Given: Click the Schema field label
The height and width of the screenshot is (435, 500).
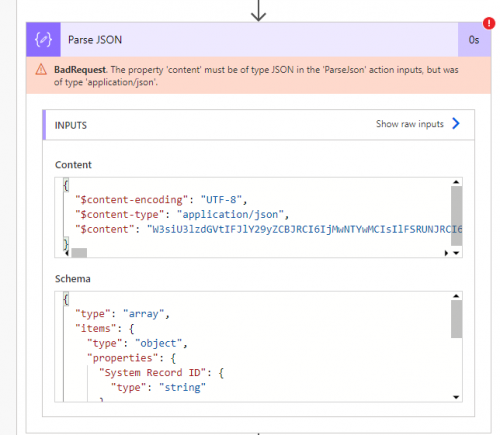Looking at the screenshot, I should point(73,279).
